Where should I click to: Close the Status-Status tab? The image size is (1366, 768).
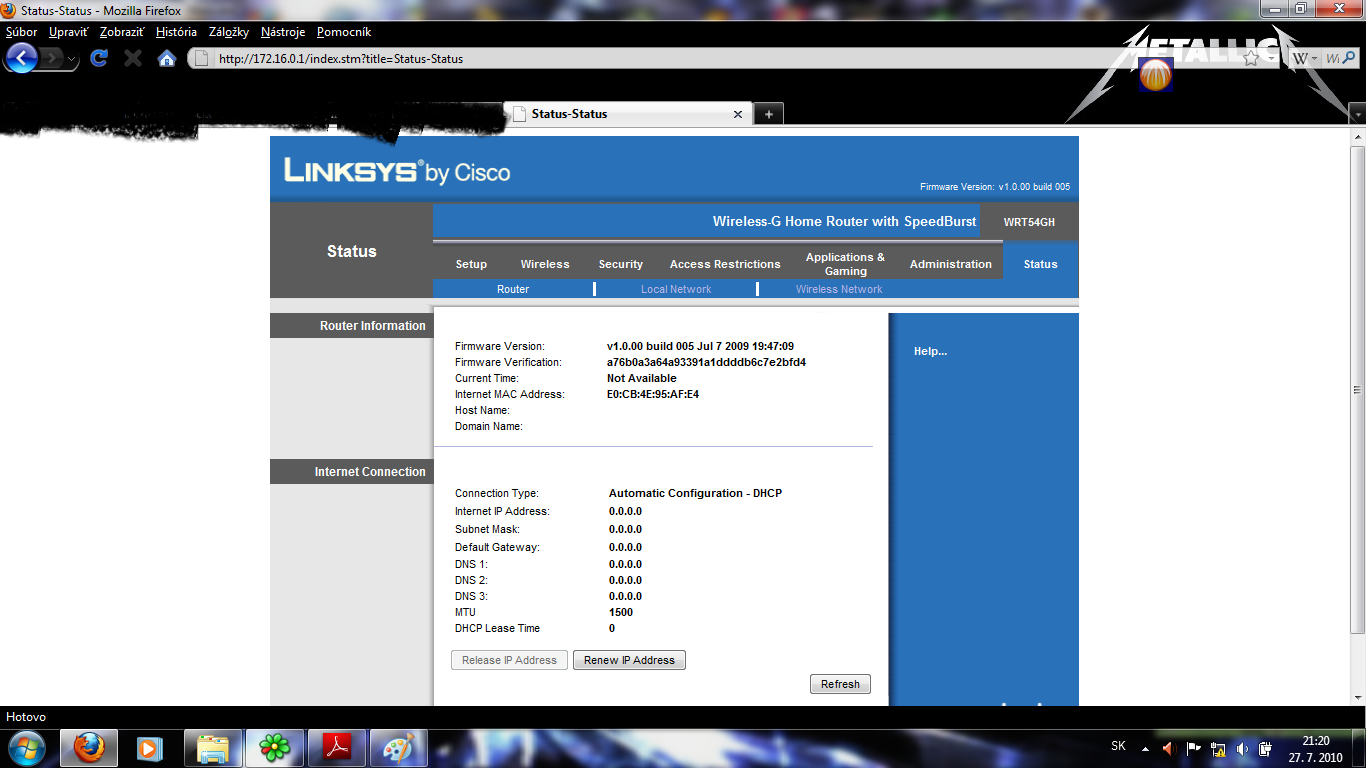tap(738, 114)
